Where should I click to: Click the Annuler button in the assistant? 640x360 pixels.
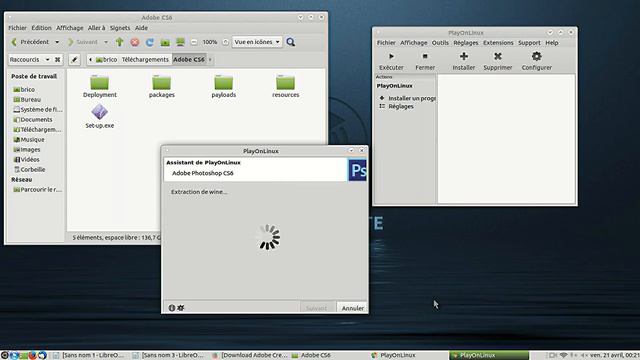tap(352, 308)
